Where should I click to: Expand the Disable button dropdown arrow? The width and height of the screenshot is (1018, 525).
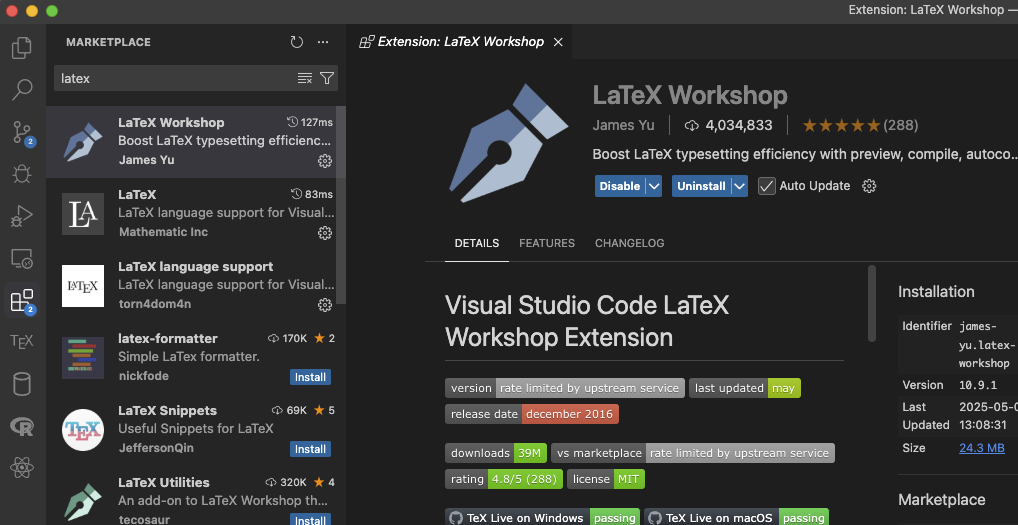click(654, 186)
